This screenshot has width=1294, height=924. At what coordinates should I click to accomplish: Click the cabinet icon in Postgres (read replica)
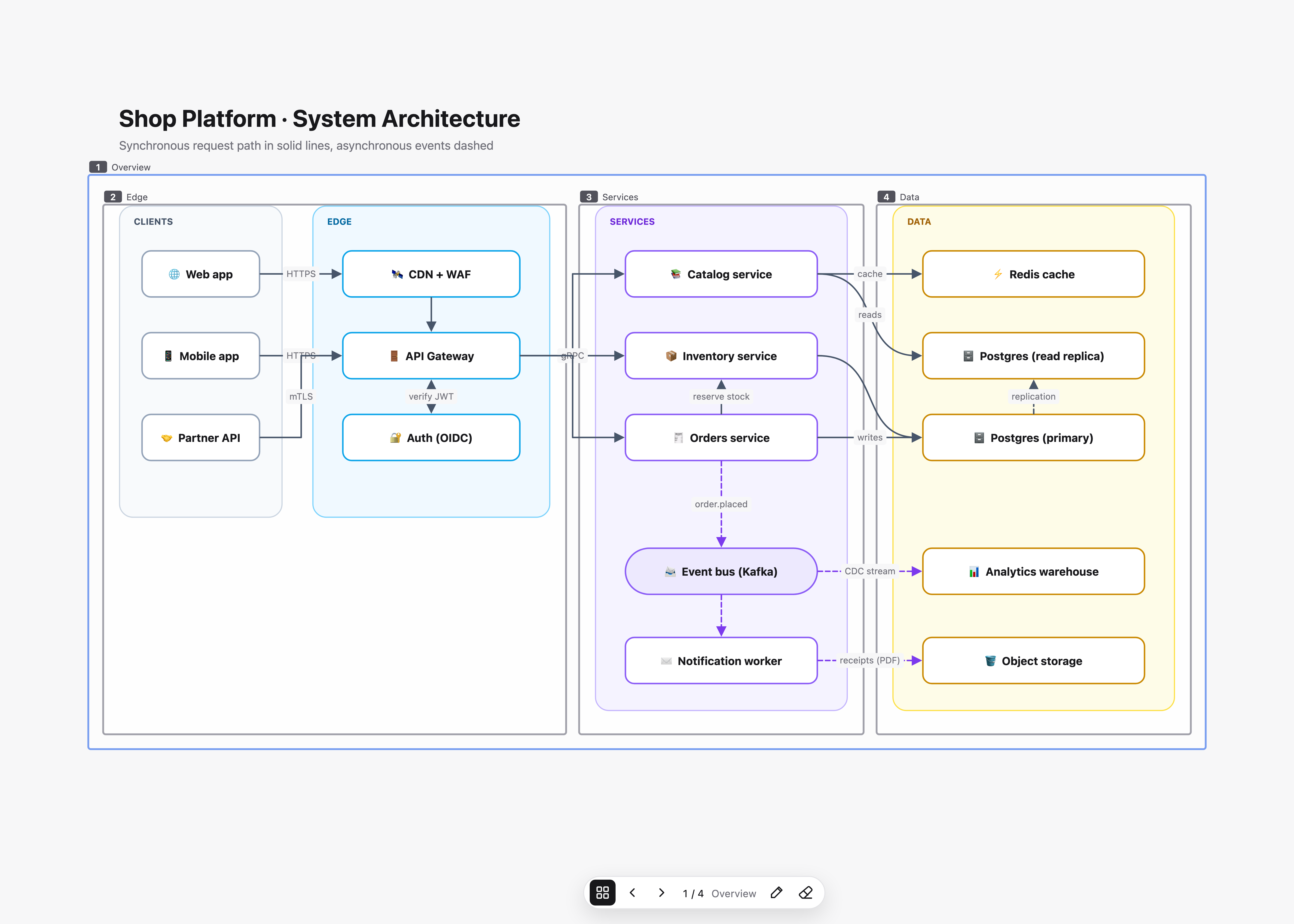pyautogui.click(x=968, y=356)
